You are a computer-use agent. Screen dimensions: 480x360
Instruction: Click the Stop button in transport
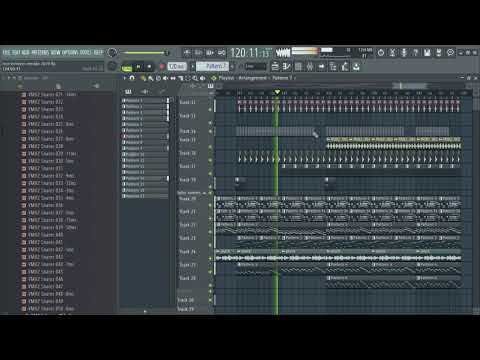pyautogui.click(x=149, y=67)
